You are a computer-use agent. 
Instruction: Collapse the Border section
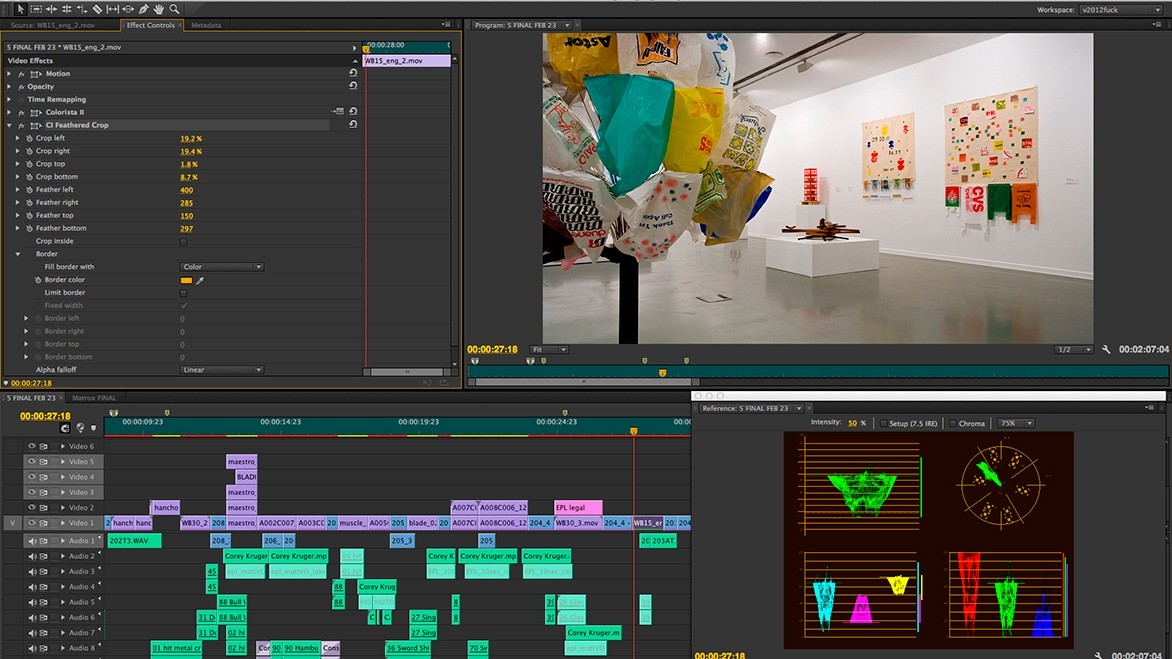(18, 254)
